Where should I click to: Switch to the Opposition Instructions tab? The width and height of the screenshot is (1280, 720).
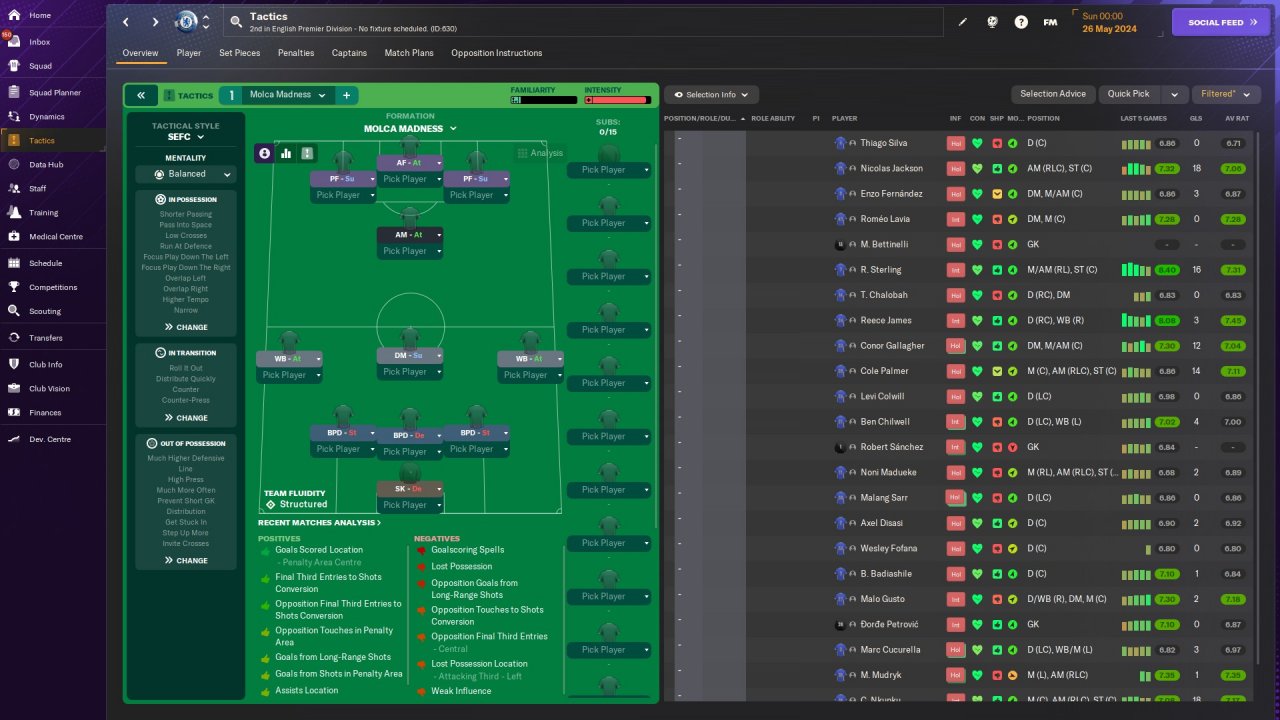pyautogui.click(x=496, y=53)
